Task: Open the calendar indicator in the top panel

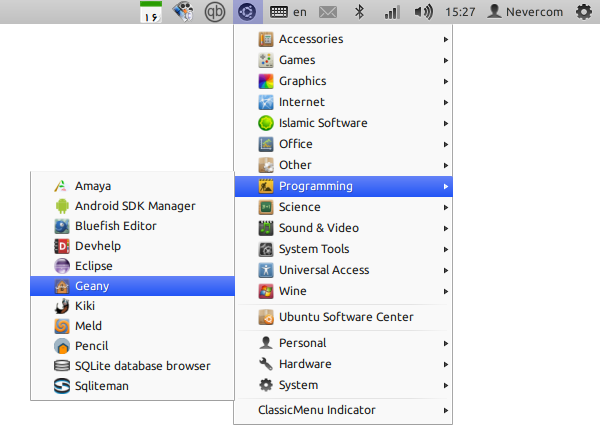Action: point(151,12)
